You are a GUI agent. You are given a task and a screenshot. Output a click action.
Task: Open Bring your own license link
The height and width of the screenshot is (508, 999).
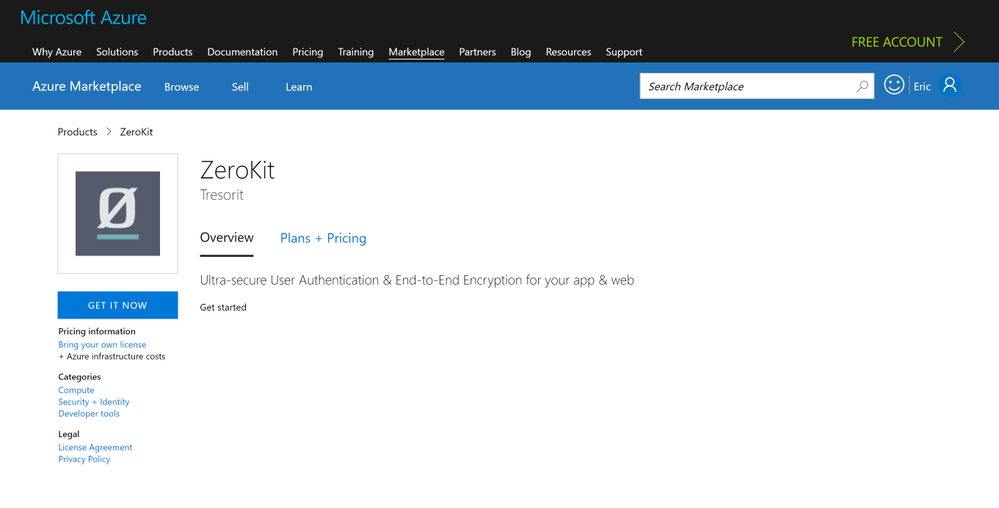click(102, 345)
